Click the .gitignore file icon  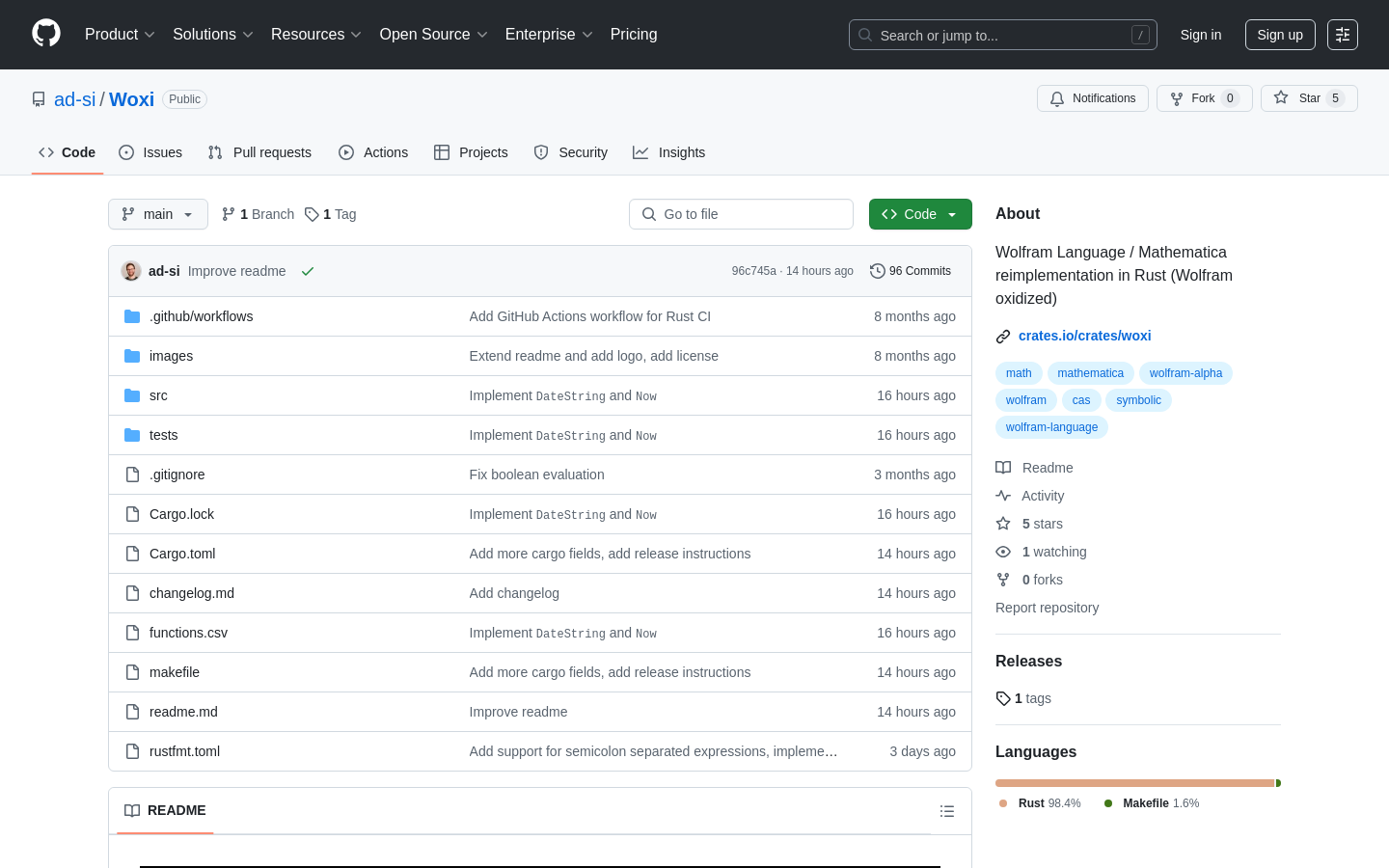tap(132, 475)
